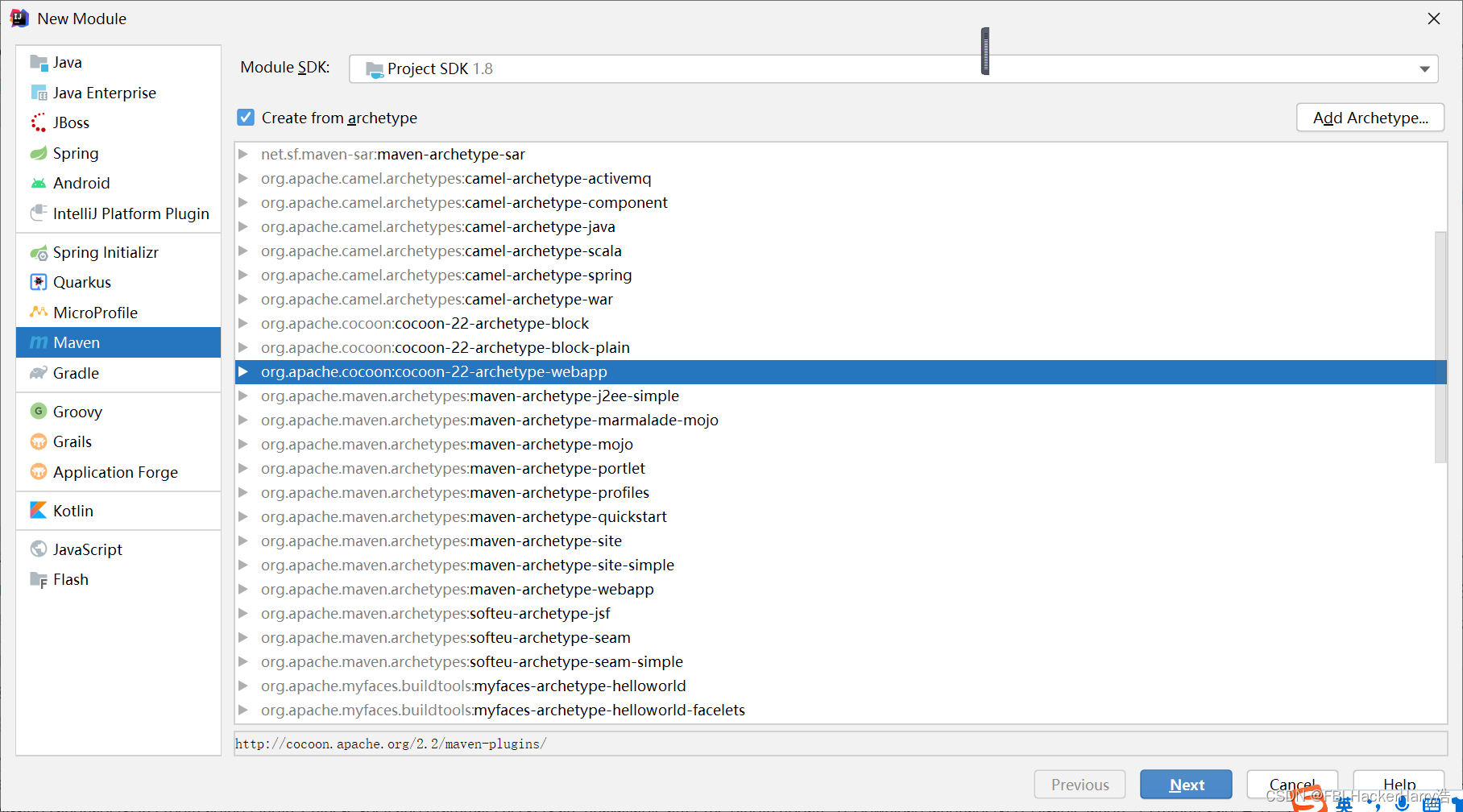Select myfaces-archetype-helloworld row
The width and height of the screenshot is (1463, 812).
(840, 686)
